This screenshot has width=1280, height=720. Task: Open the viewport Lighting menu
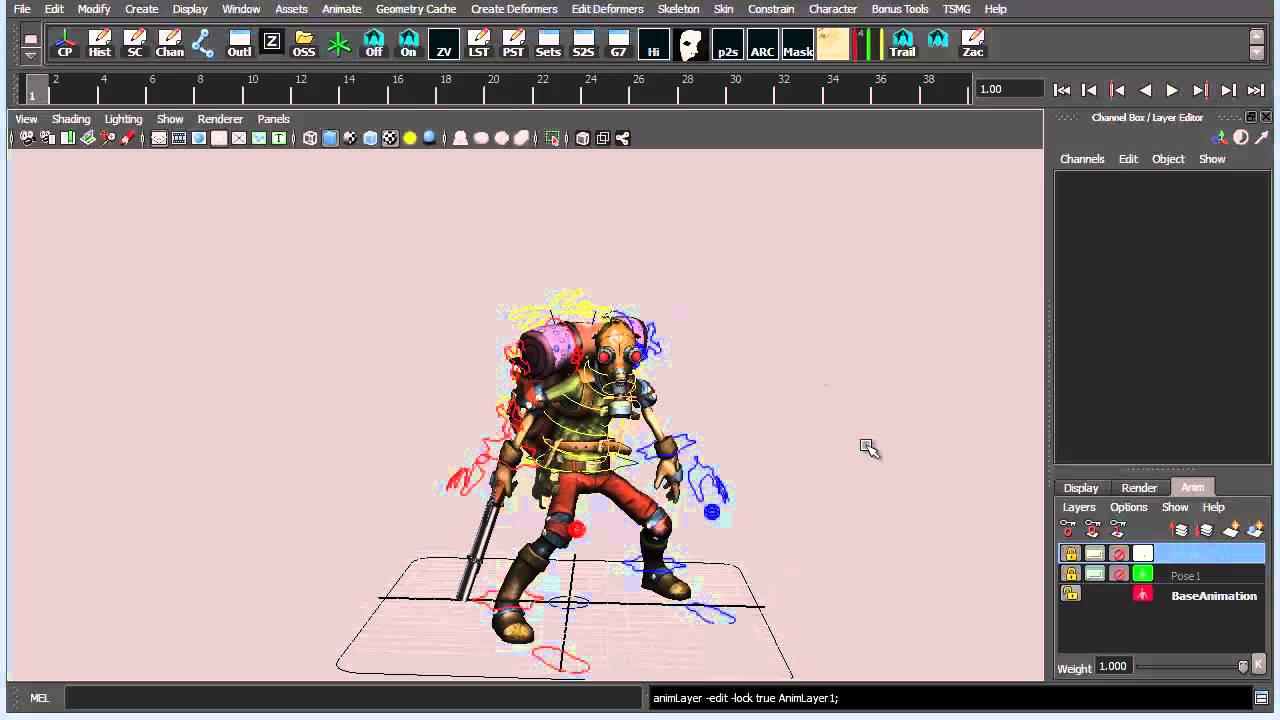(x=124, y=119)
